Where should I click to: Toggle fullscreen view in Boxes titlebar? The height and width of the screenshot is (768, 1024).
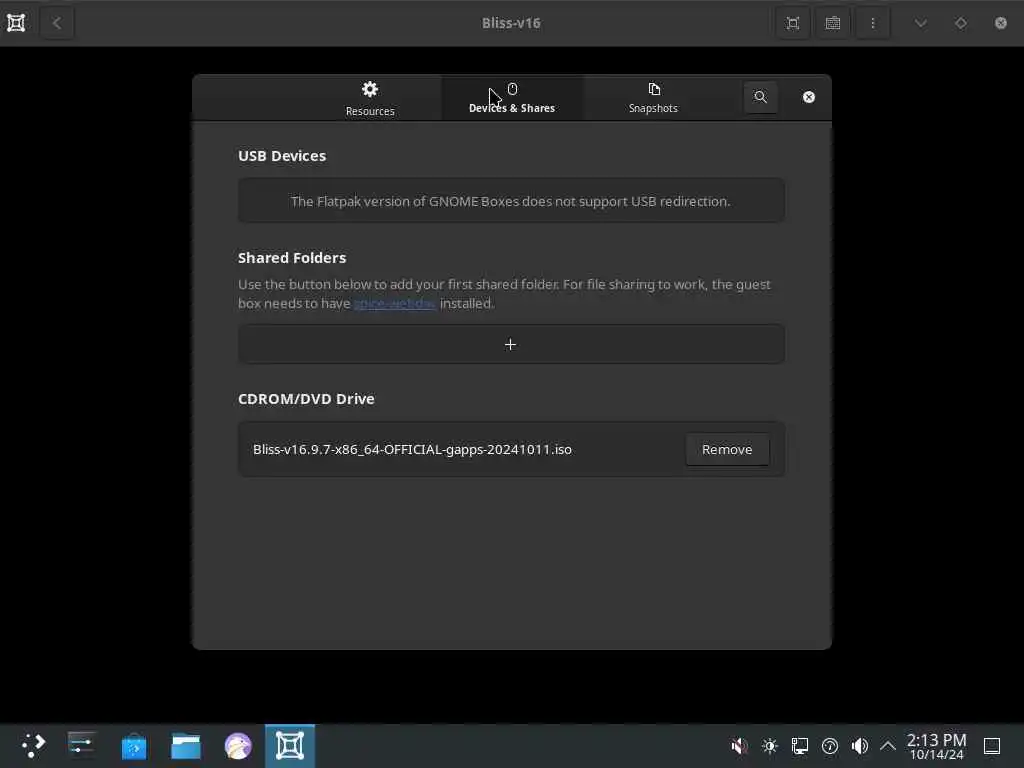793,23
